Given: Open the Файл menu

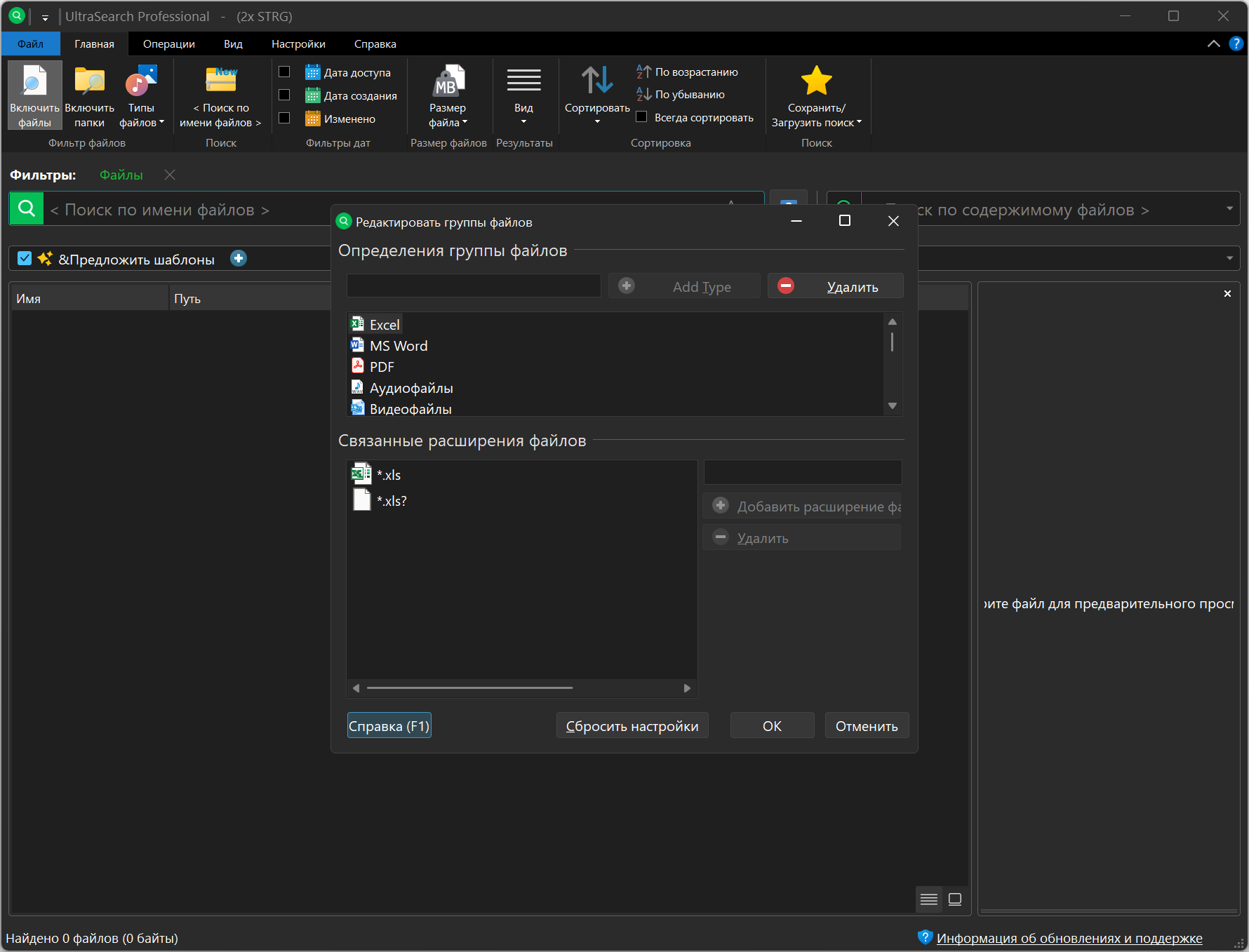Looking at the screenshot, I should (x=30, y=43).
